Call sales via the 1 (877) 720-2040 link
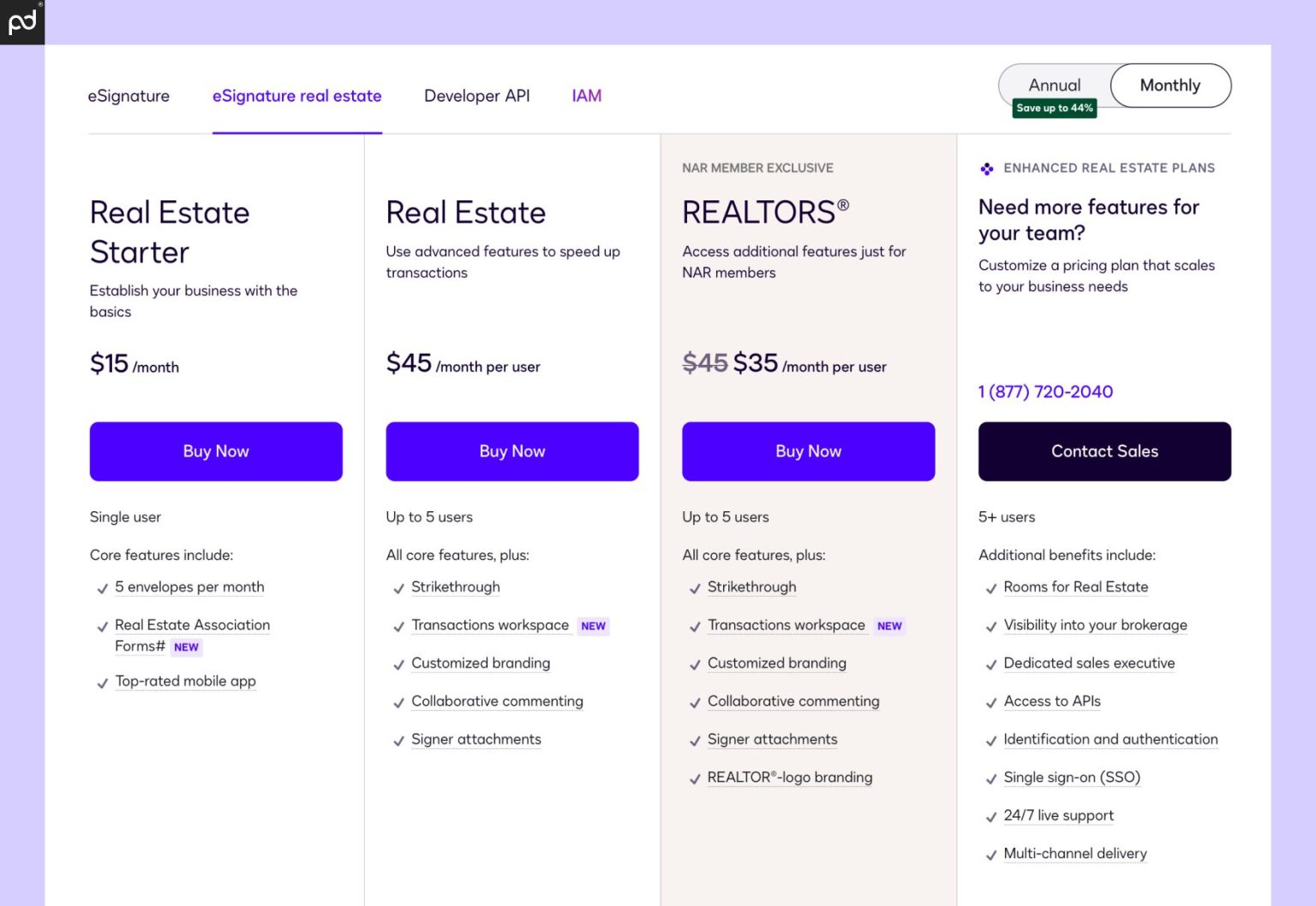Screen dimensions: 1316x906 click(1045, 391)
